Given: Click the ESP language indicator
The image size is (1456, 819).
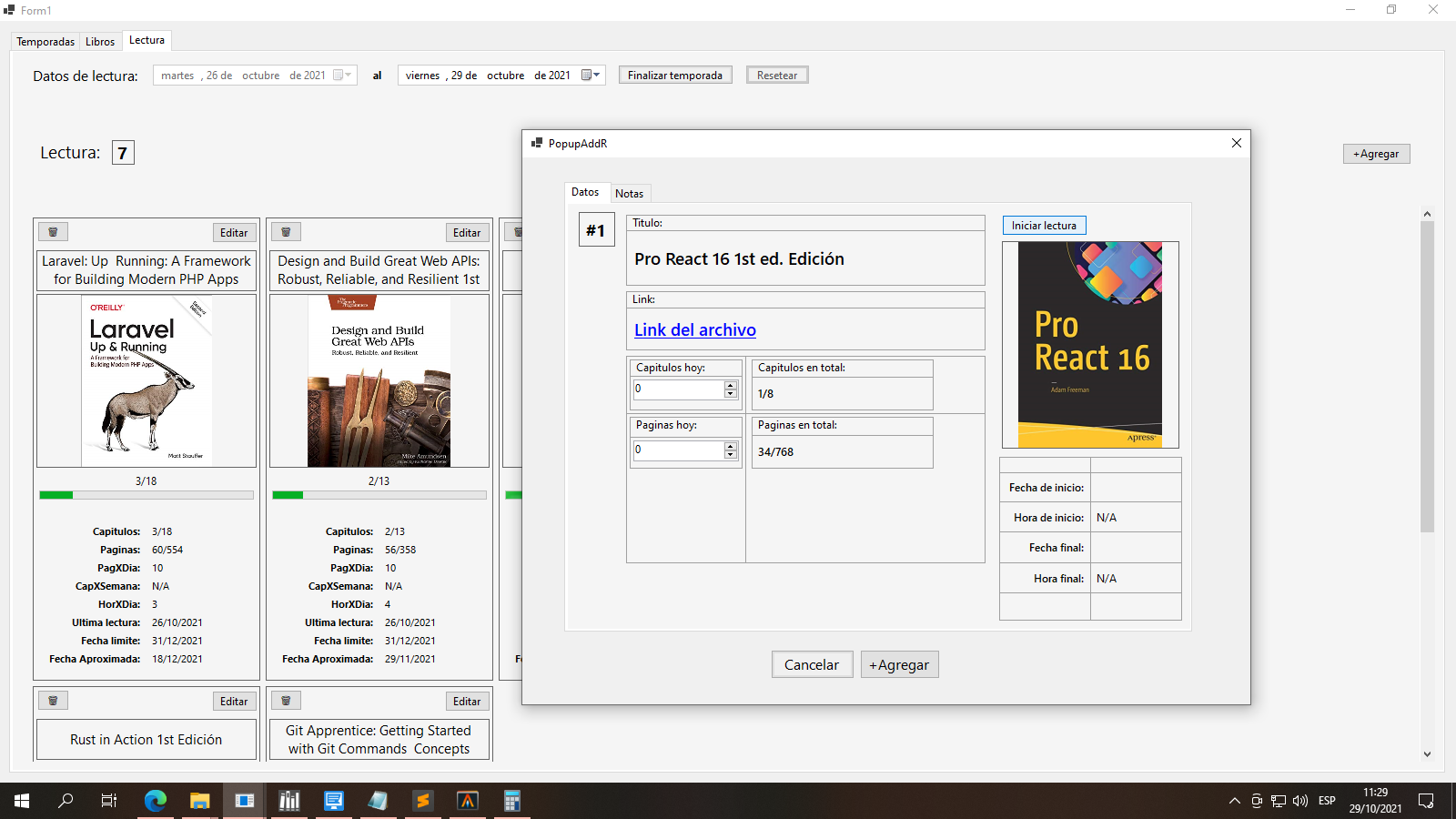Looking at the screenshot, I should point(1327,801).
